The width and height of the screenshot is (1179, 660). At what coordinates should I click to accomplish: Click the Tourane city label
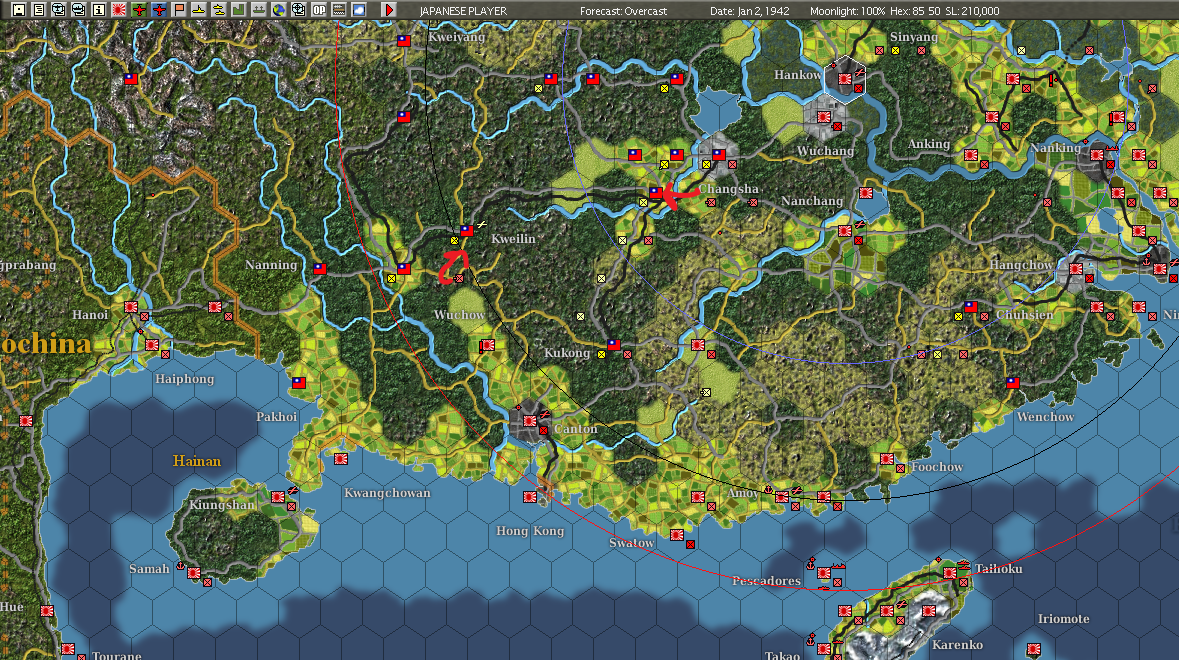click(117, 655)
